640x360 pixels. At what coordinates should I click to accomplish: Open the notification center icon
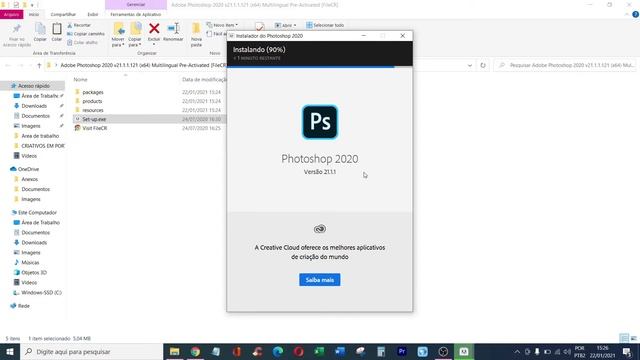pos(627,352)
